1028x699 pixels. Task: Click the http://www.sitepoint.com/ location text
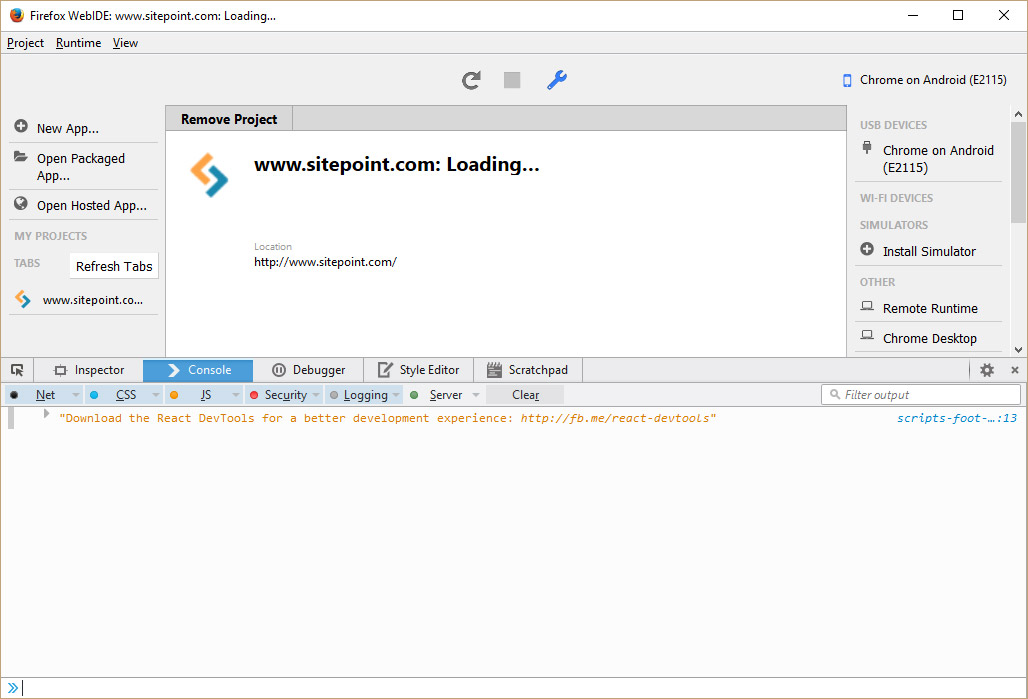click(x=325, y=262)
